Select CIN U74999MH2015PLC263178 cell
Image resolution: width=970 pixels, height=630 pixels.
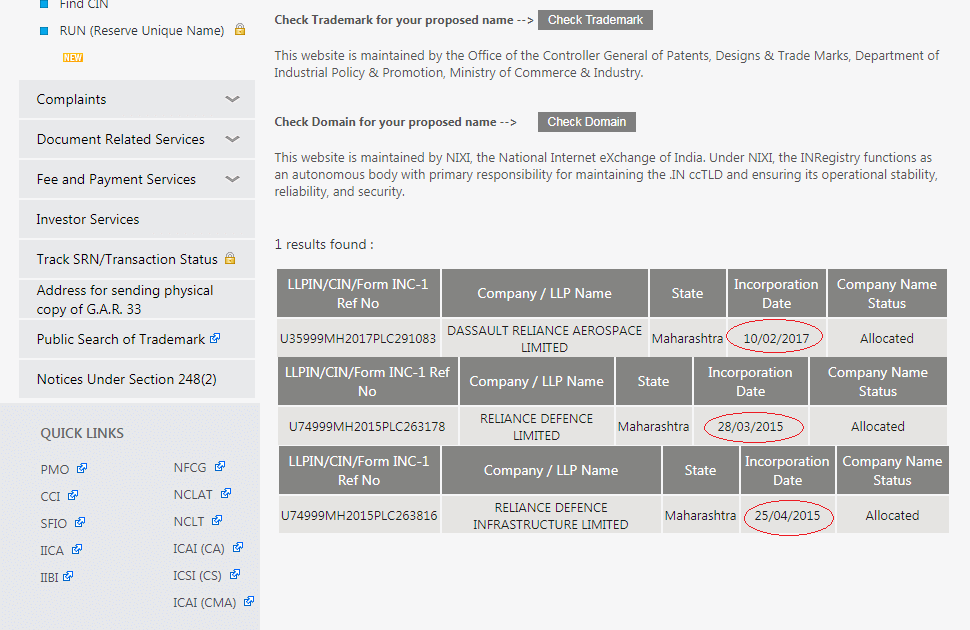pos(367,426)
